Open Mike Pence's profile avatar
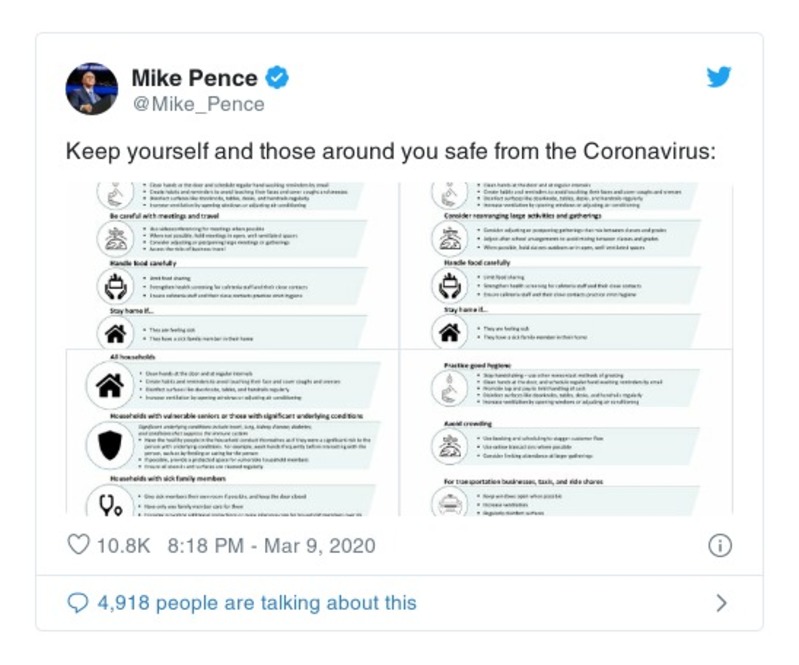 point(92,89)
